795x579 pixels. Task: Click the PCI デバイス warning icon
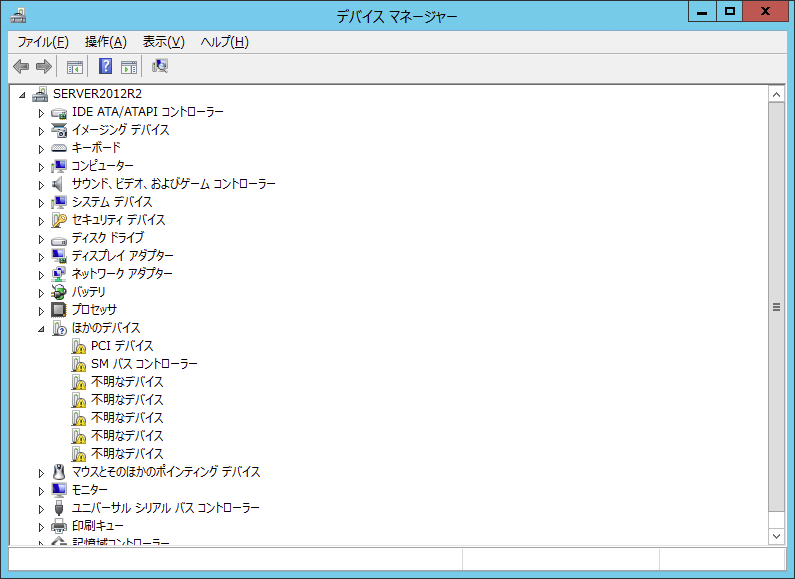tap(79, 346)
